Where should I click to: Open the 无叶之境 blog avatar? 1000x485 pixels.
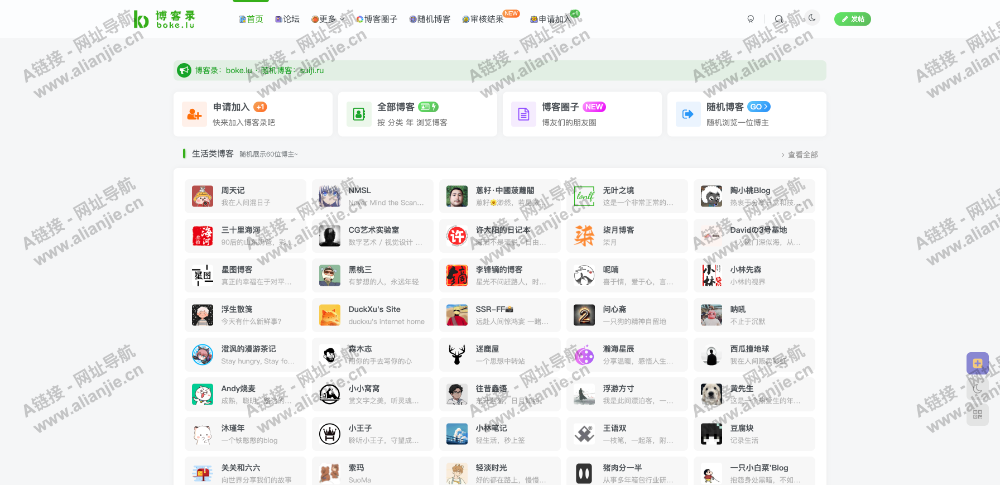click(x=584, y=196)
